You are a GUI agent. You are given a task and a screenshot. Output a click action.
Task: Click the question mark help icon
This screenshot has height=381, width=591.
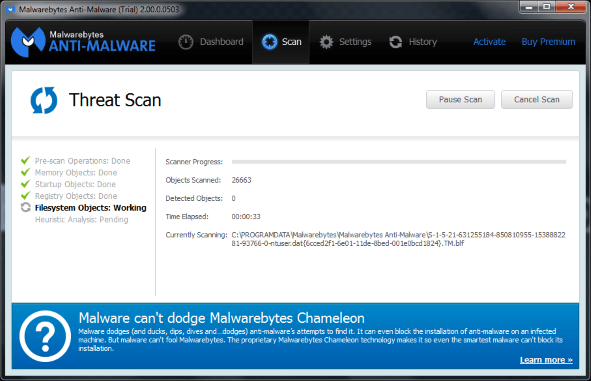[x=45, y=336]
